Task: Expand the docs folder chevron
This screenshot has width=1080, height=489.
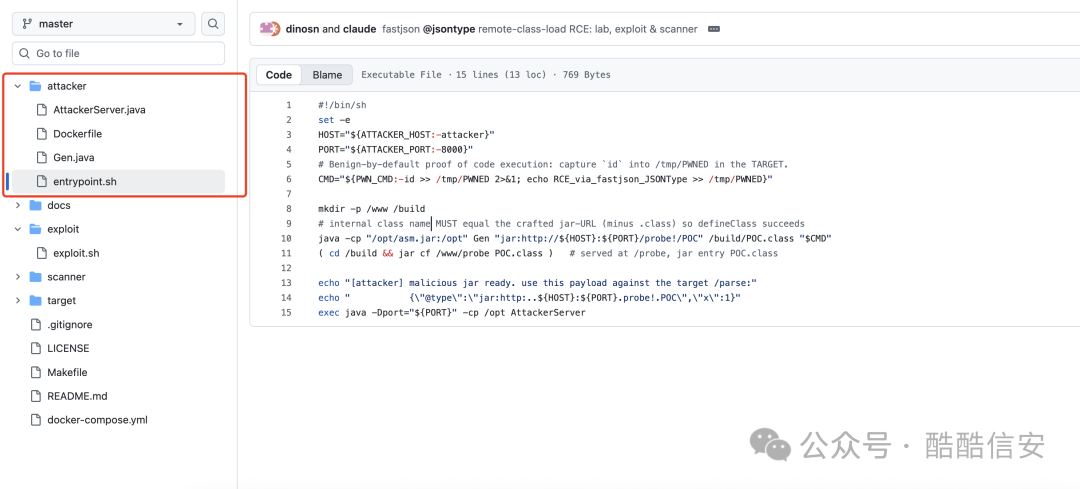Action: point(18,205)
